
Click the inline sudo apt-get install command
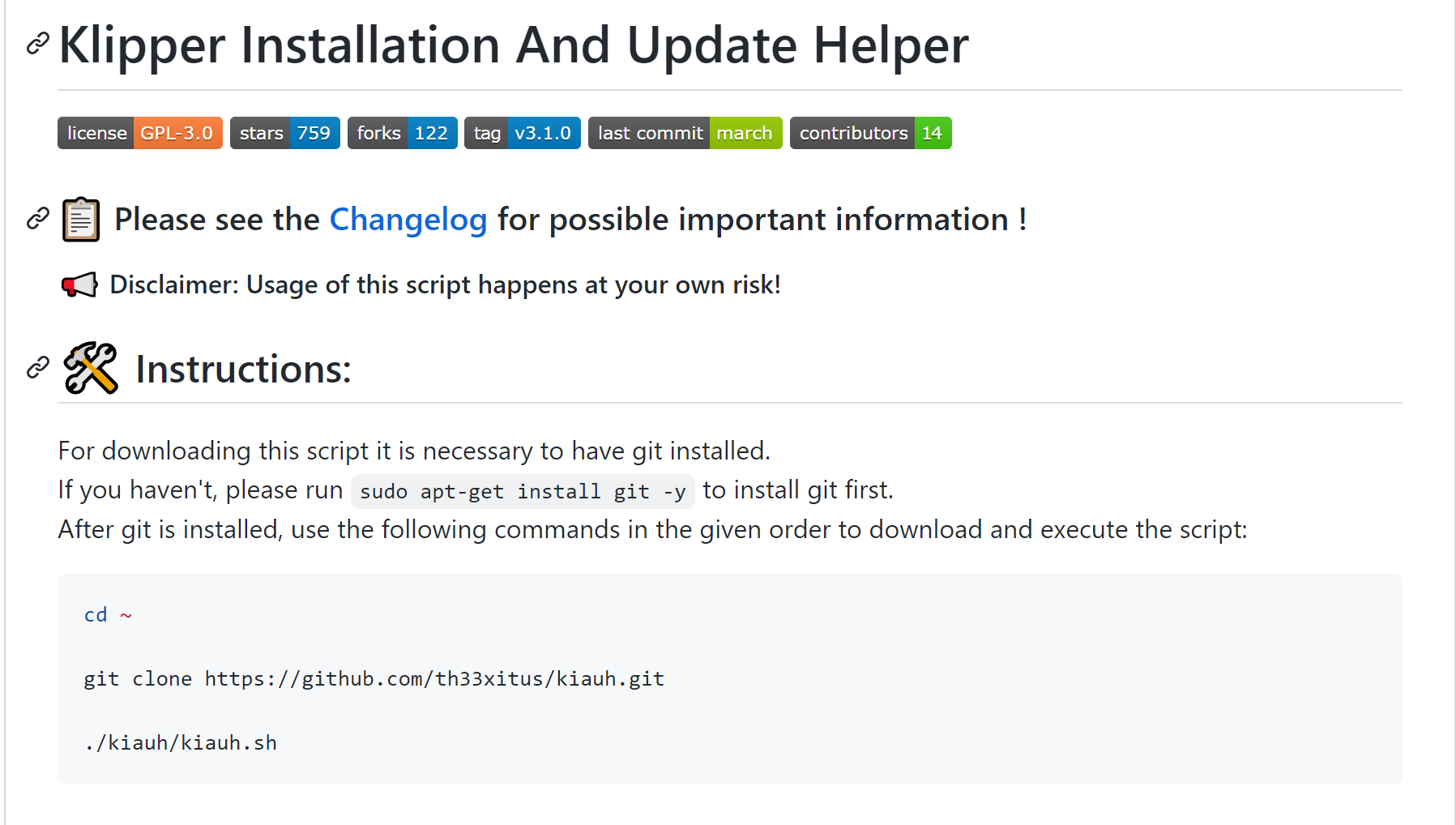click(x=523, y=491)
